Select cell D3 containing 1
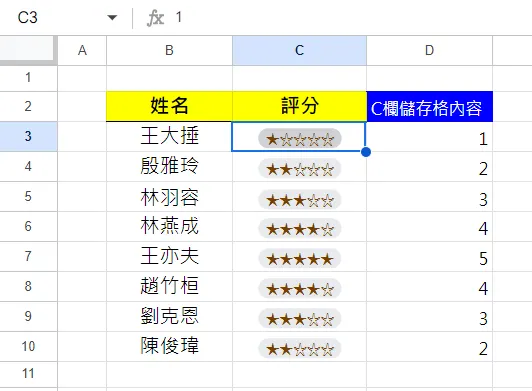Image resolution: width=532 pixels, height=391 pixels. pyautogui.click(x=430, y=136)
